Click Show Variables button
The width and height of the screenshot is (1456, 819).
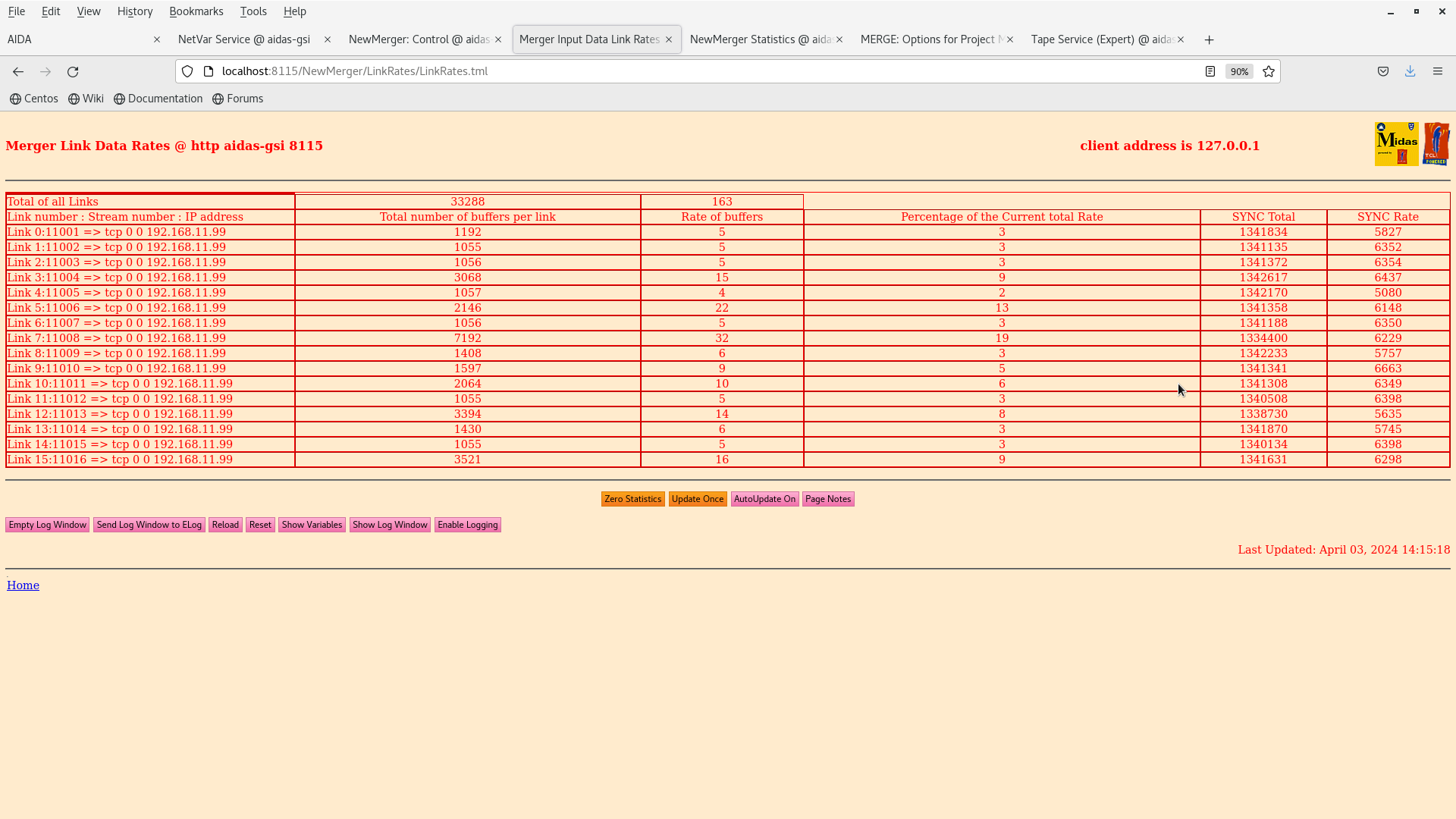pos(312,525)
